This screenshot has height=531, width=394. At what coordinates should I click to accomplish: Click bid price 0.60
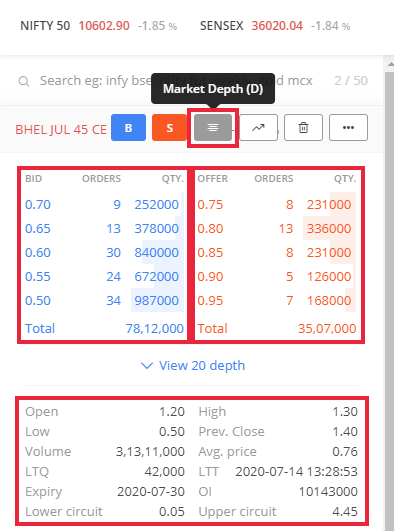38,253
